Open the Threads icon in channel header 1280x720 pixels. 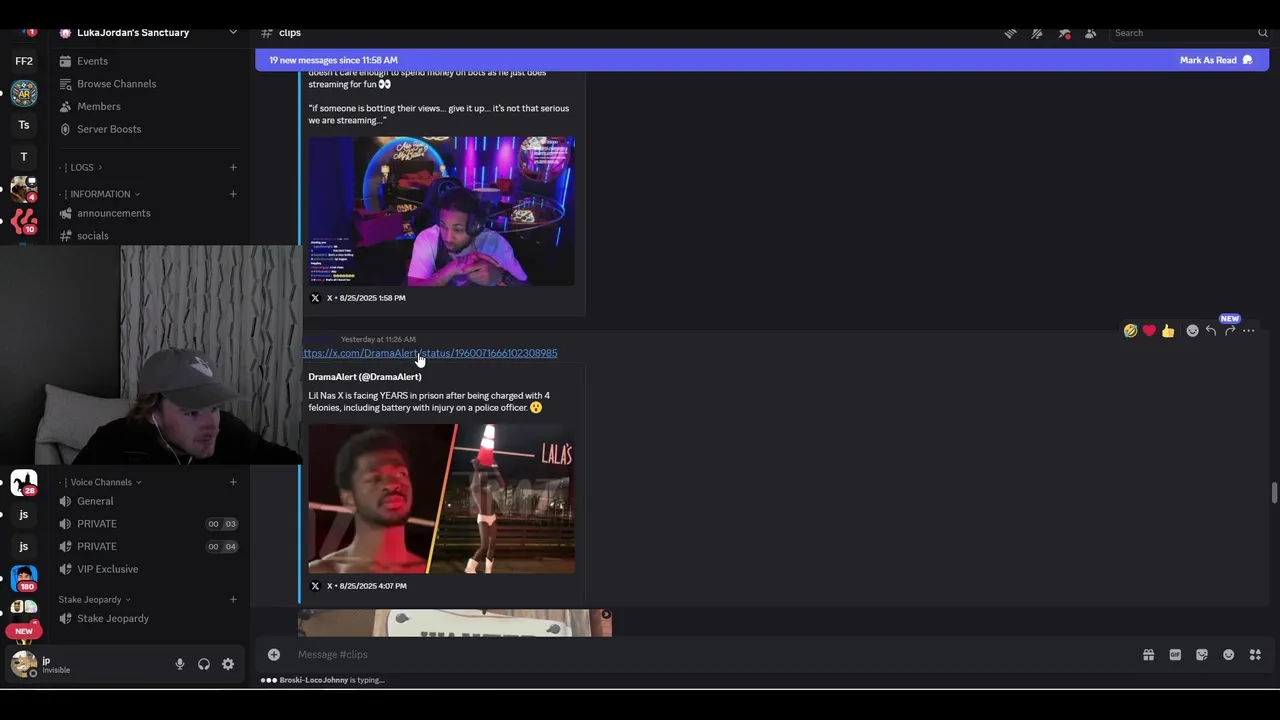(1011, 33)
